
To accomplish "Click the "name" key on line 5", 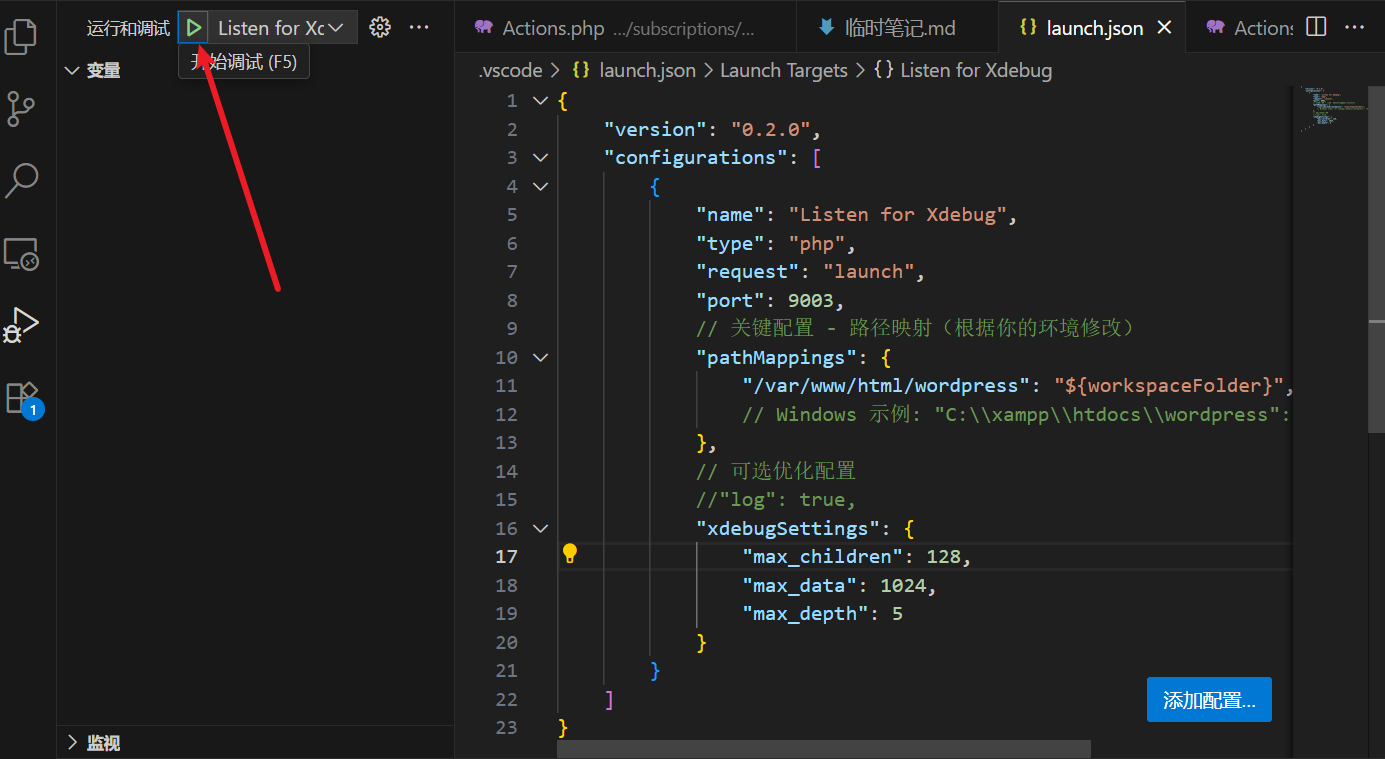I will (730, 214).
